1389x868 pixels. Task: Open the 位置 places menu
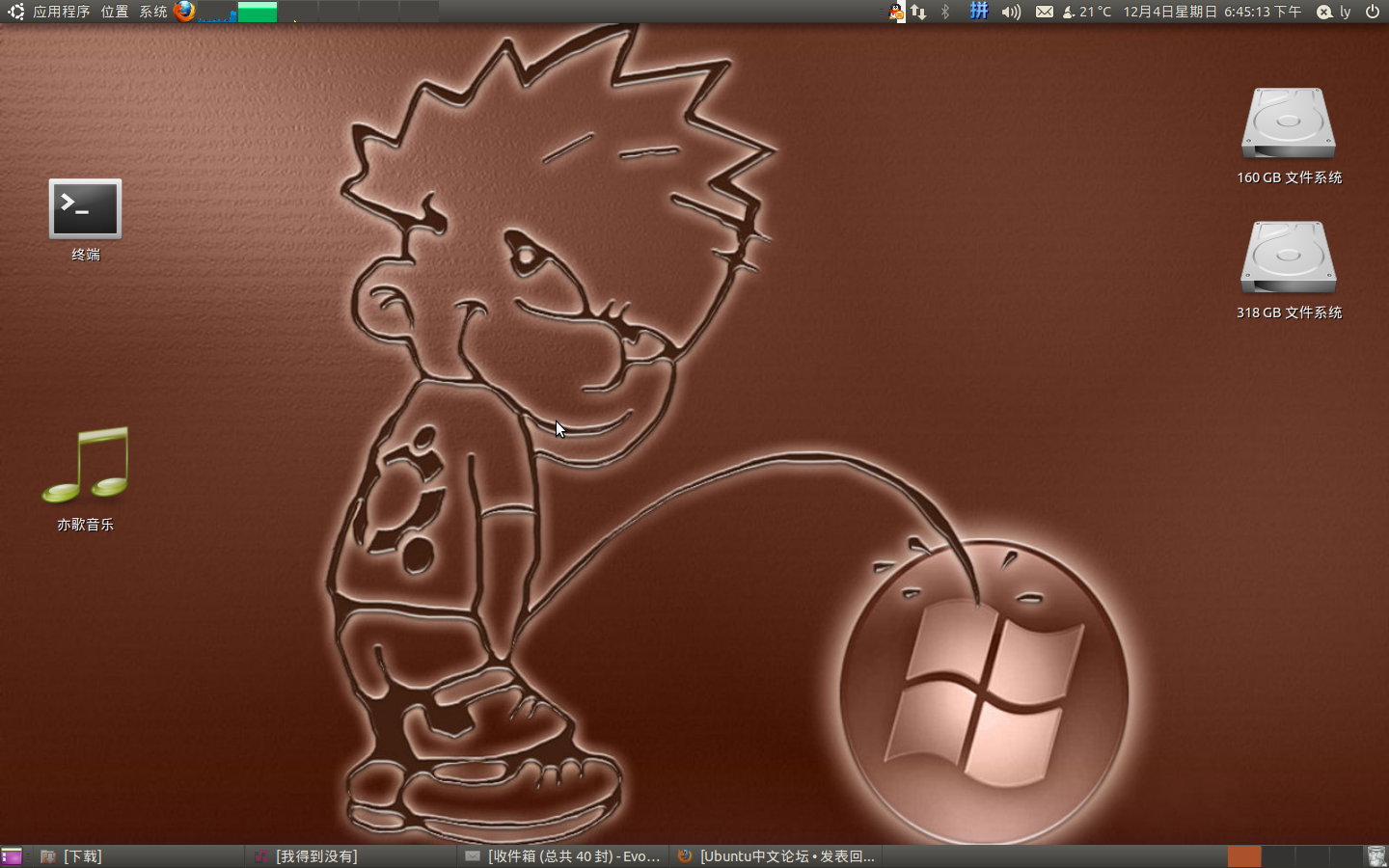coord(115,12)
